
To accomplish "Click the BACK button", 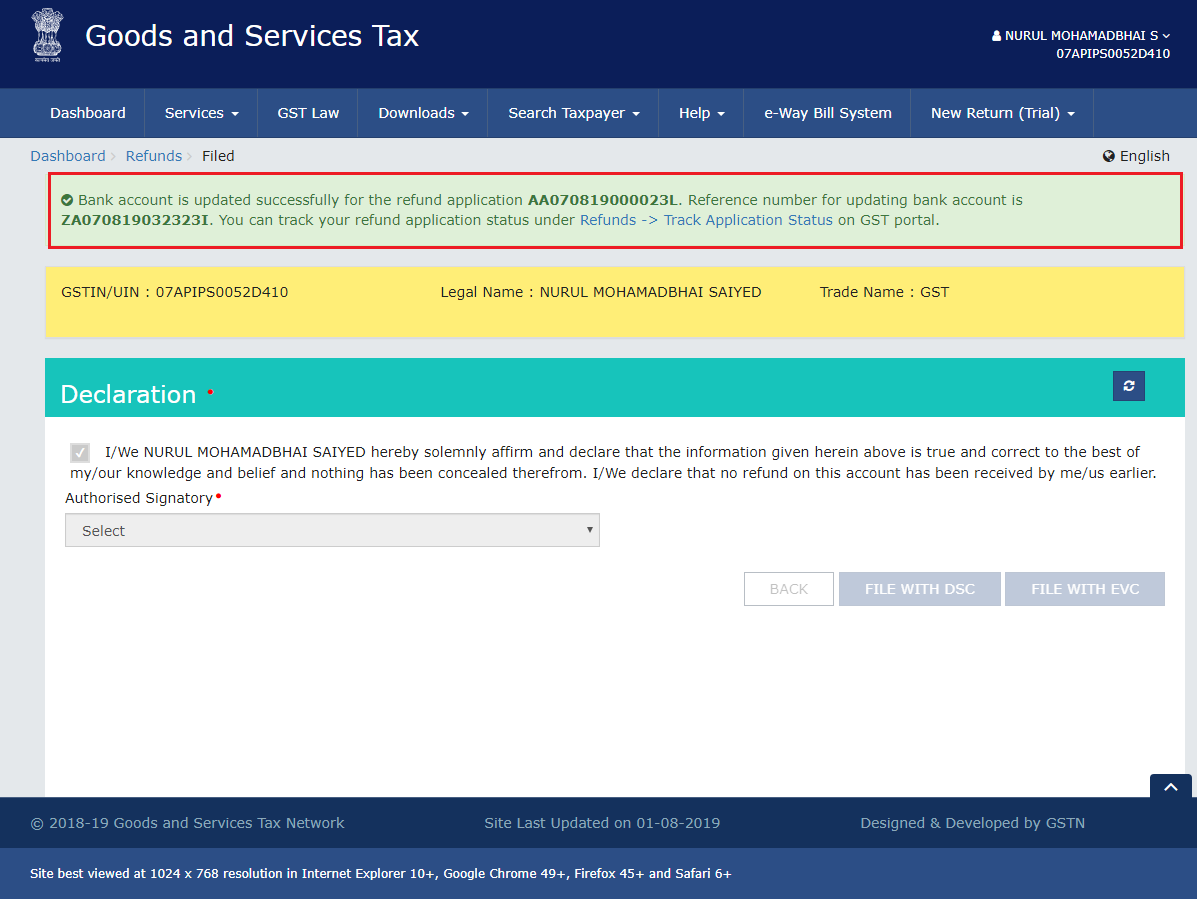I will click(789, 589).
